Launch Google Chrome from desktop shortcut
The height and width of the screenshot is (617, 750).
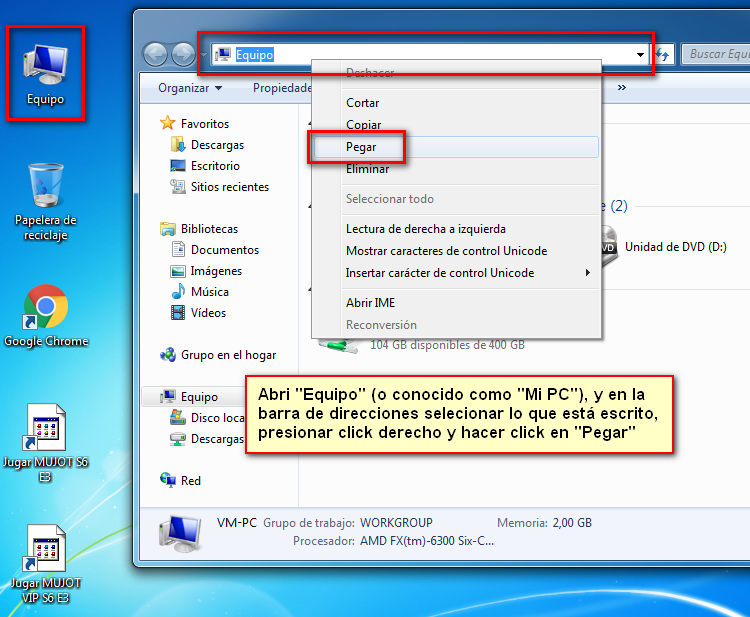(x=46, y=315)
